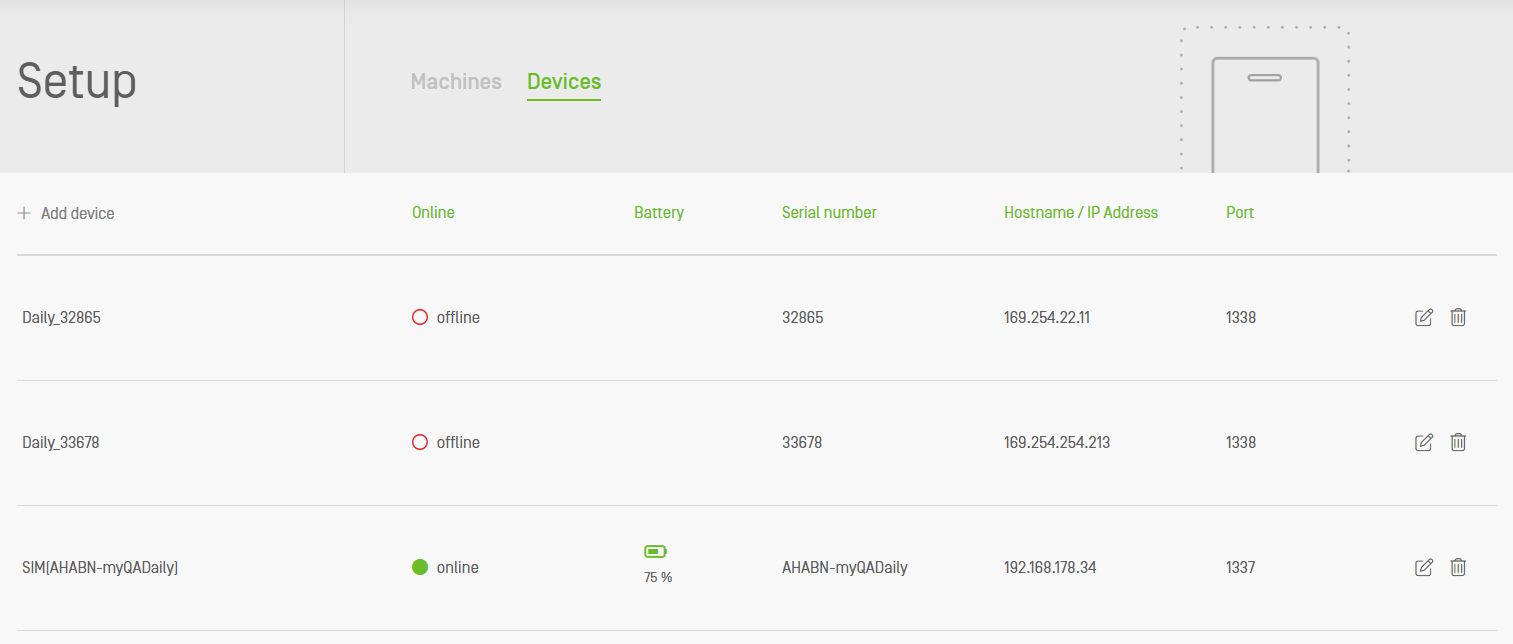Delete the Daily_32865 device
Image resolution: width=1513 pixels, height=644 pixels.
[1458, 317]
